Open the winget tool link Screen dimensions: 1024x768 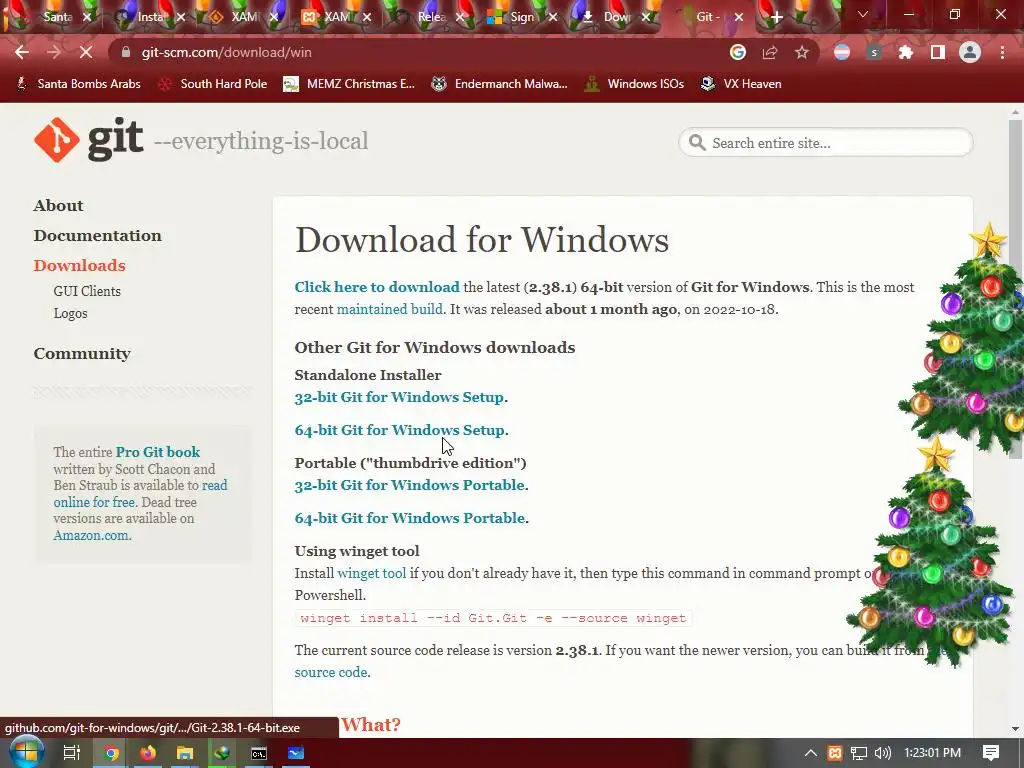372,573
